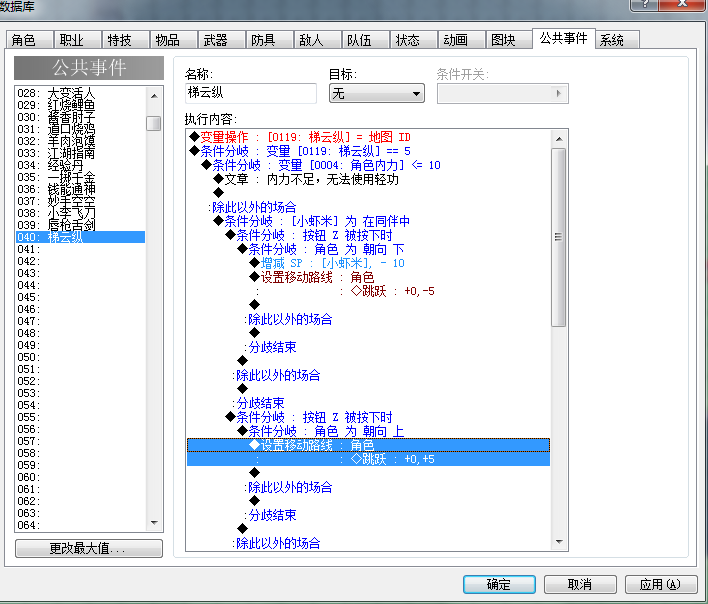This screenshot has width=708, height=604.
Task: Select the 条件分歧 [0004: 角色内力] <= 10 line
Action: [x=368, y=165]
